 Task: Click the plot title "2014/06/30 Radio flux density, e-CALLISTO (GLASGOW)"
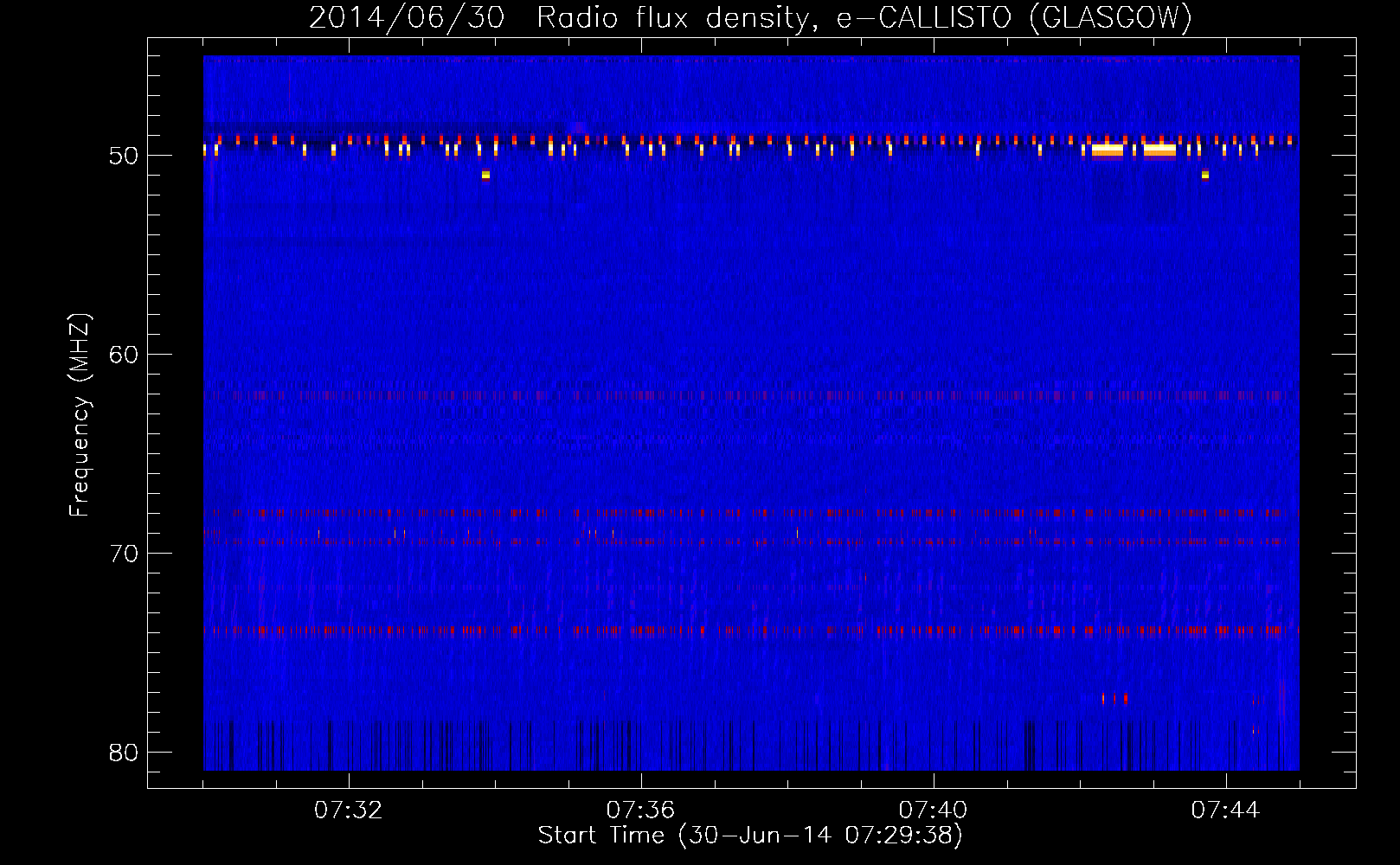750,17
